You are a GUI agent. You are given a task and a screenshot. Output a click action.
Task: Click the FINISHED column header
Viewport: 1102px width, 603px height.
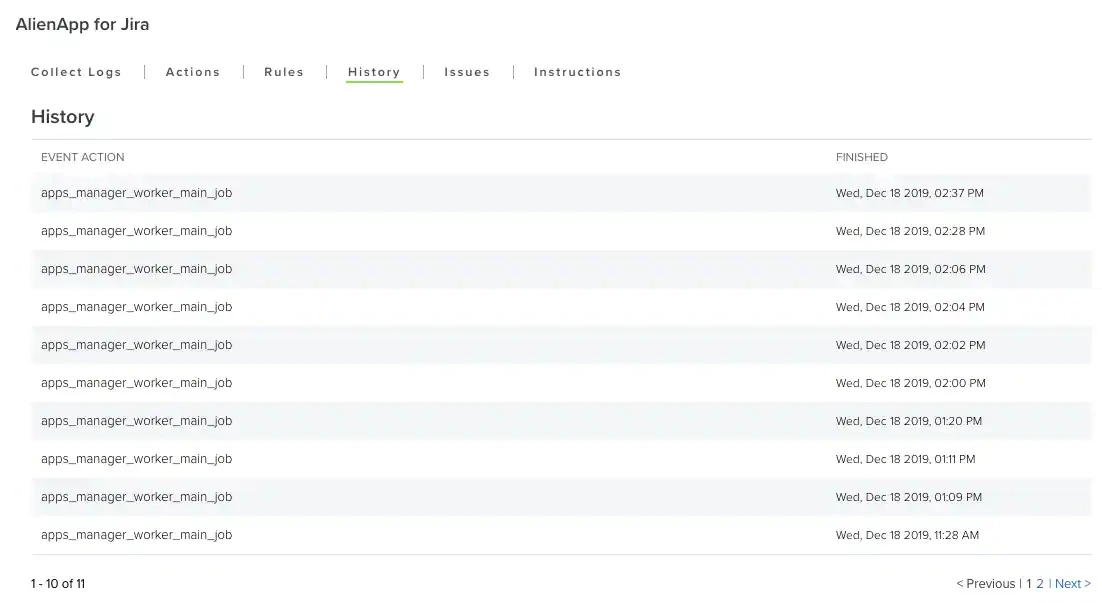click(x=862, y=157)
